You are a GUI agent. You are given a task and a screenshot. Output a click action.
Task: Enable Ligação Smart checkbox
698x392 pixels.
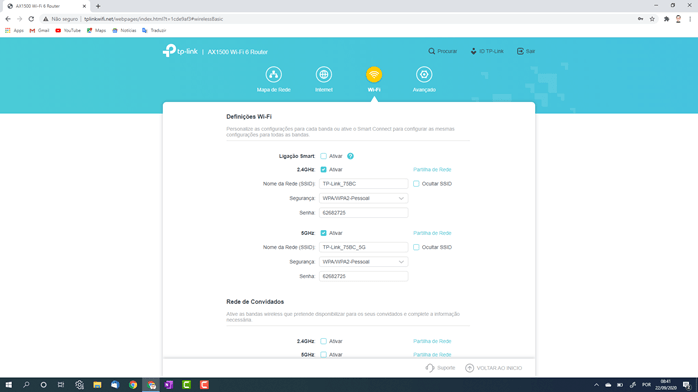pos(324,156)
